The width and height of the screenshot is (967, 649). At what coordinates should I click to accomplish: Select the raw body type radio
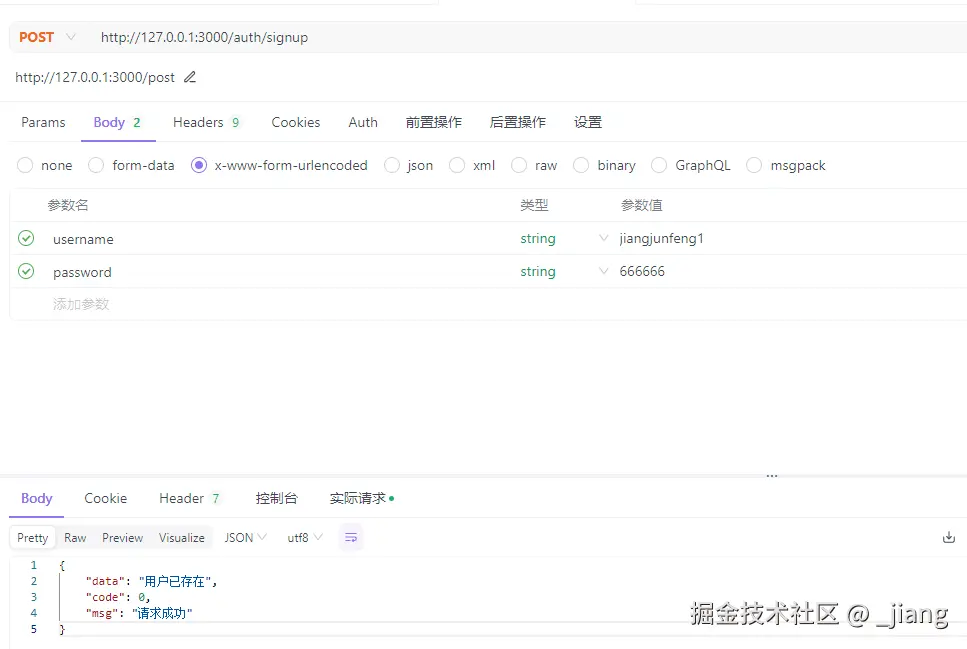(x=519, y=165)
